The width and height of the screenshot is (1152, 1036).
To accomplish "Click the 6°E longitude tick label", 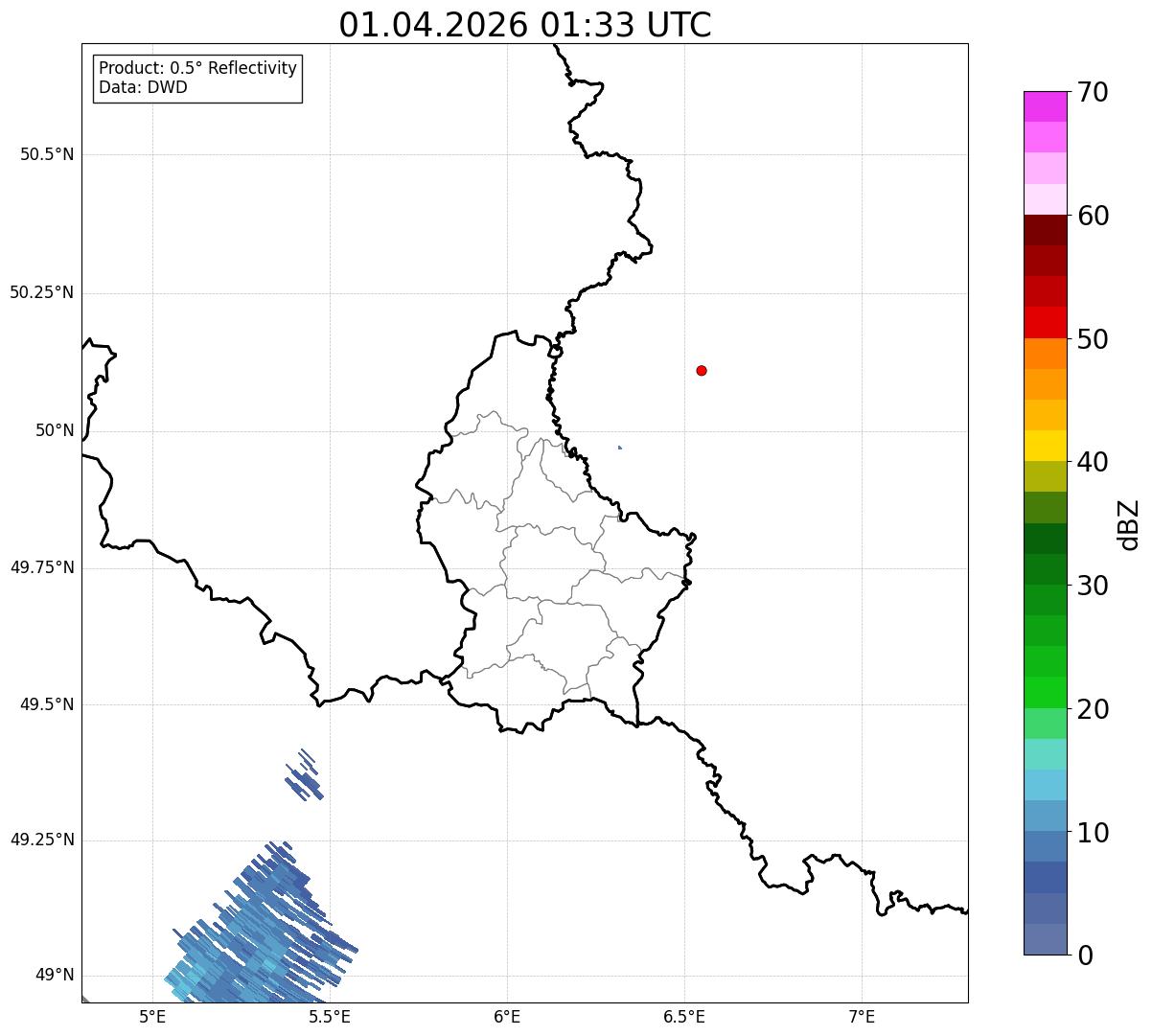I will tap(507, 1017).
